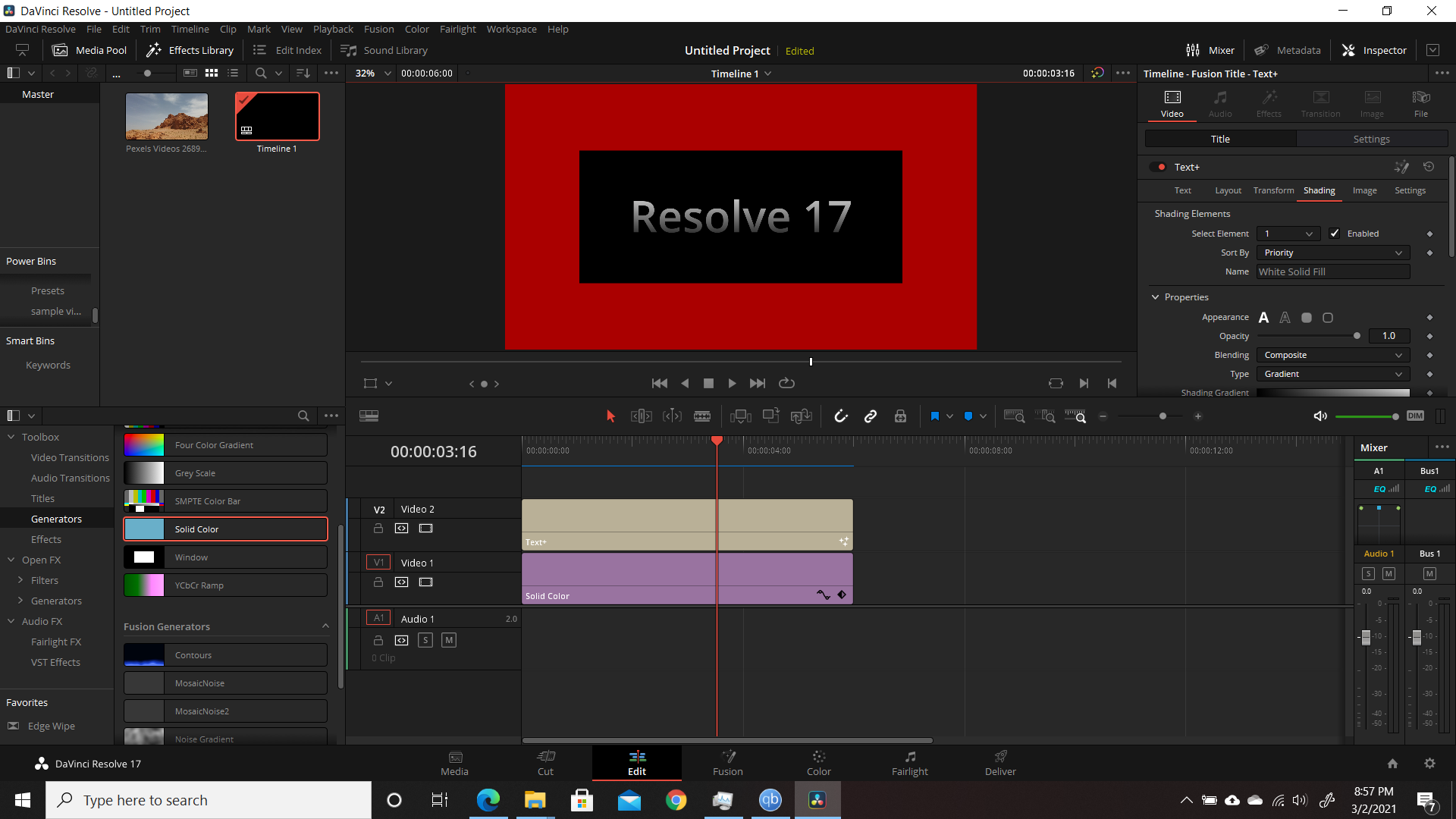Collapse the Properties section
1456x819 pixels.
pos(1156,297)
